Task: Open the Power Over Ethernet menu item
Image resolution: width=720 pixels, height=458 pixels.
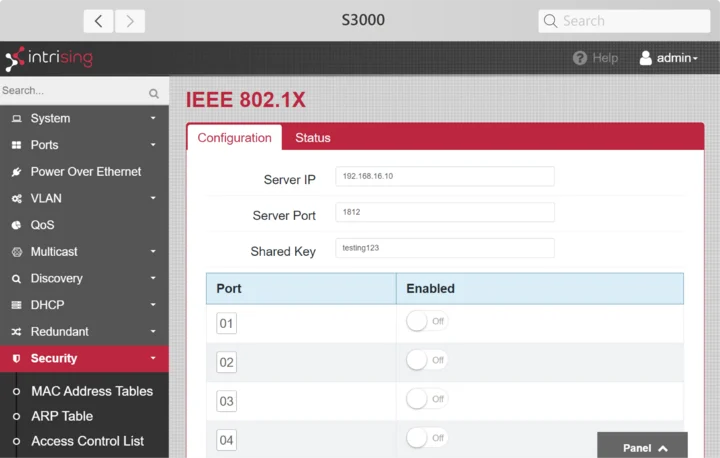Action: pos(84,172)
